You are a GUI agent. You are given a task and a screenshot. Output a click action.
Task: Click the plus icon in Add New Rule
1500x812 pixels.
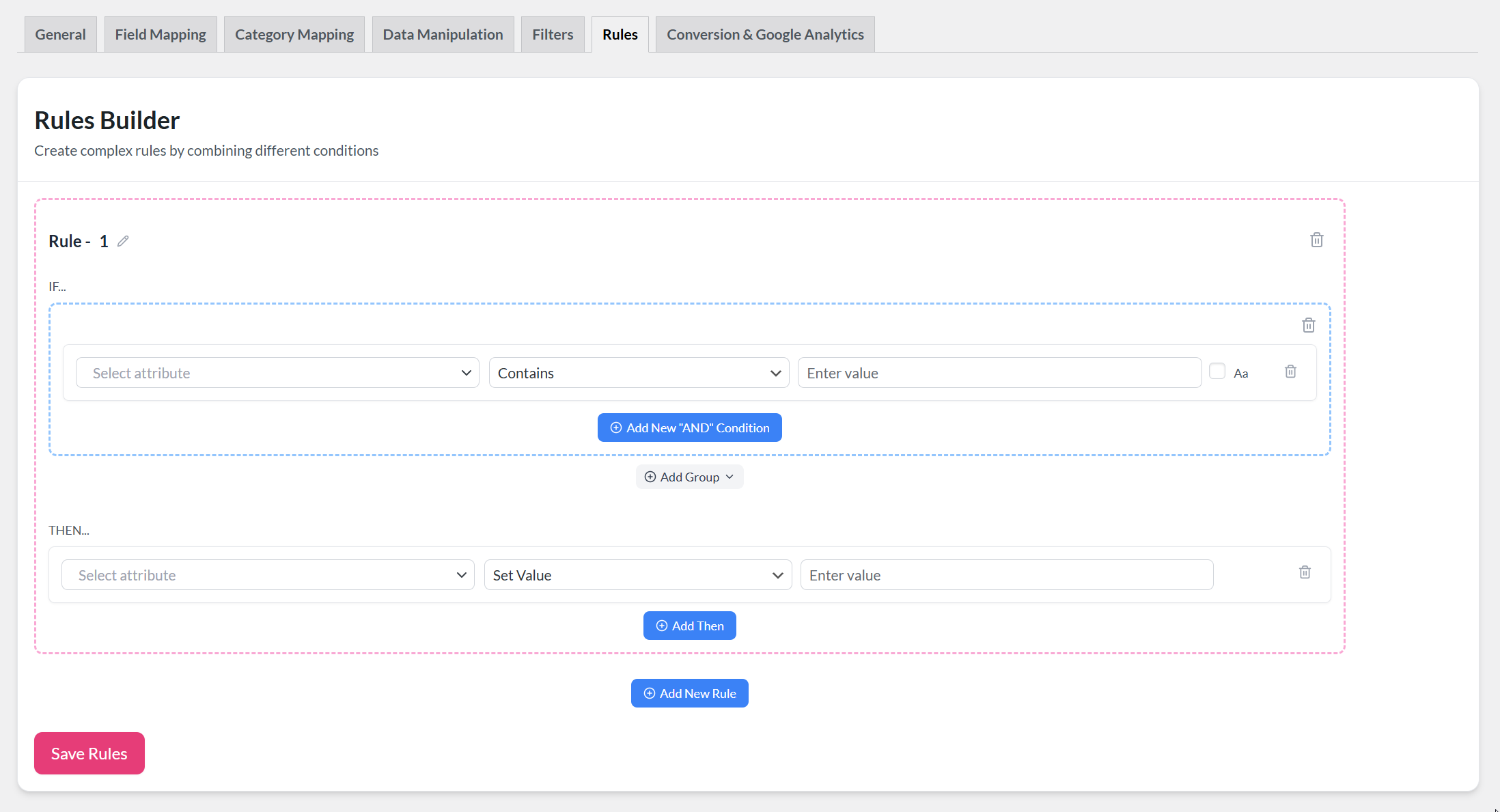[649, 693]
